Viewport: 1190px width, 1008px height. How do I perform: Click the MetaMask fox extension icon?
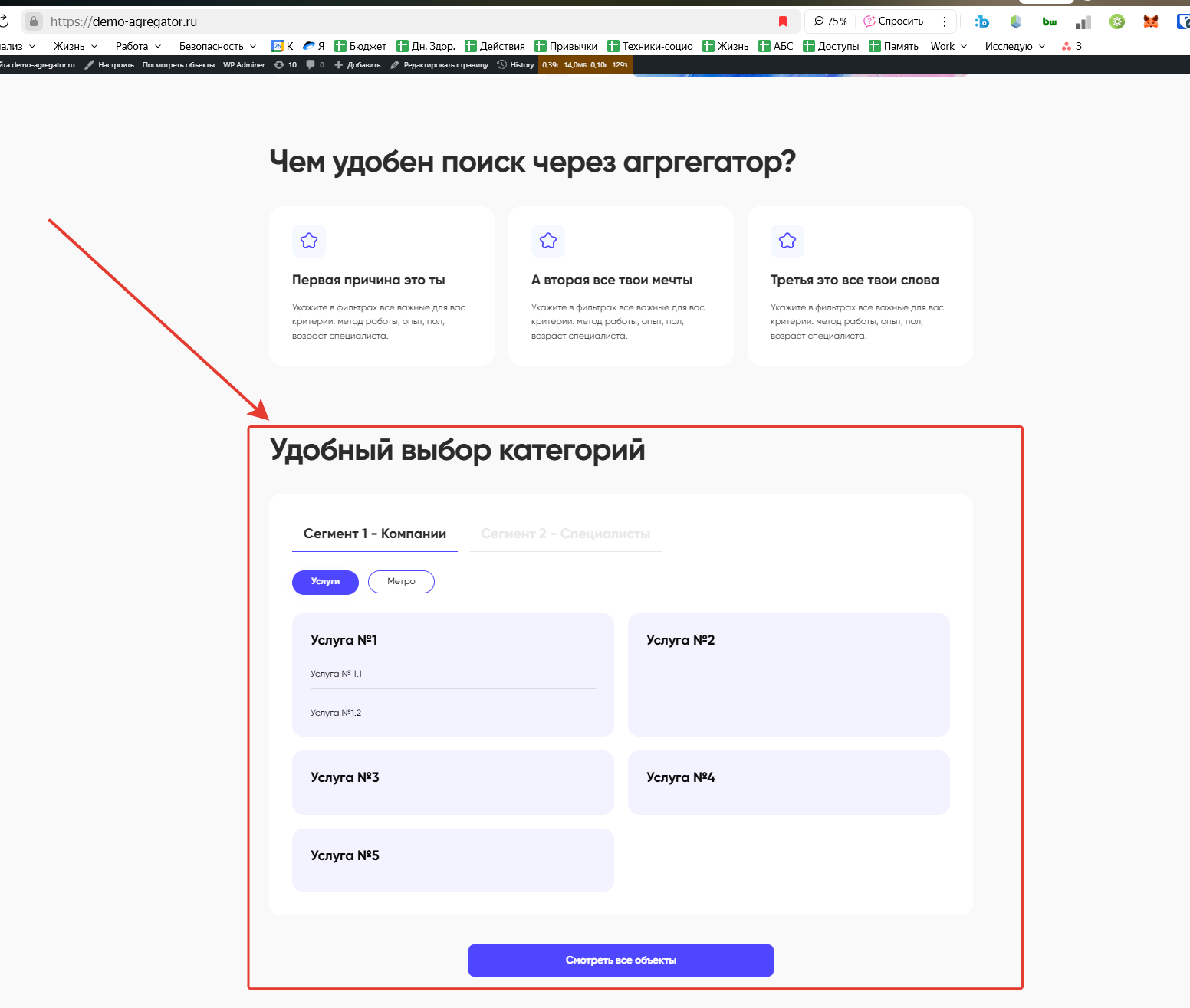1150,21
